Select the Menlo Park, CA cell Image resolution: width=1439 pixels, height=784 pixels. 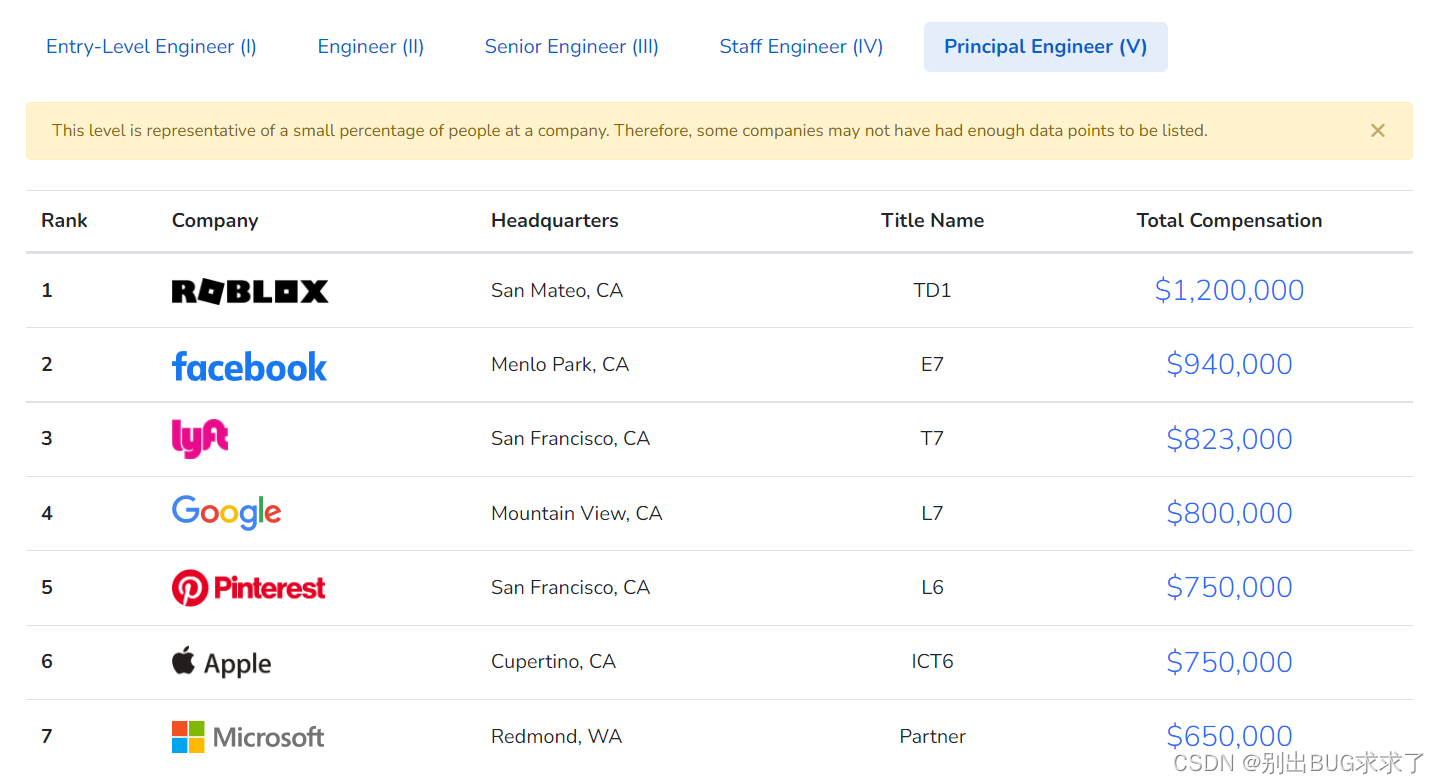560,365
